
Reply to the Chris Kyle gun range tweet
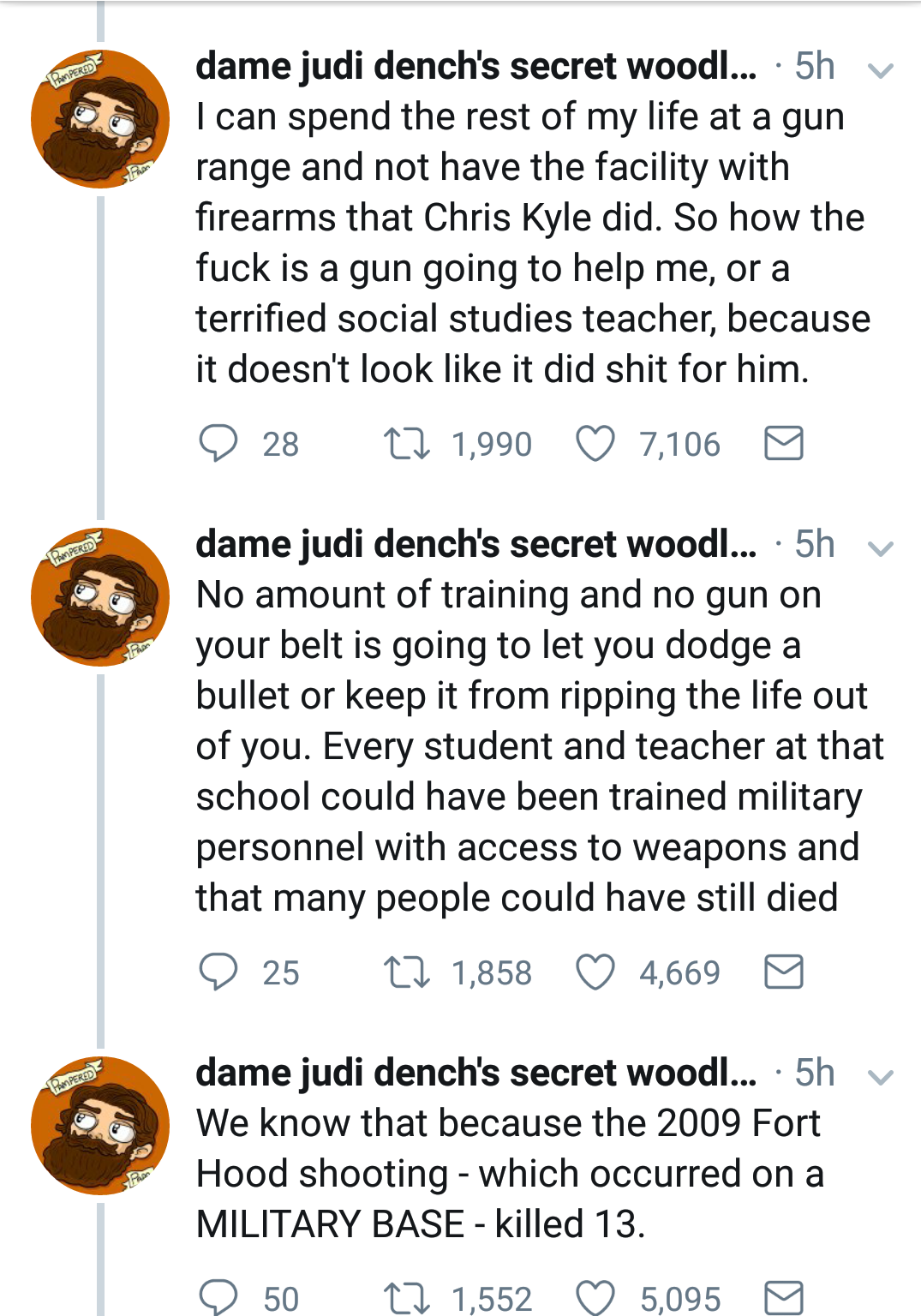coord(218,444)
